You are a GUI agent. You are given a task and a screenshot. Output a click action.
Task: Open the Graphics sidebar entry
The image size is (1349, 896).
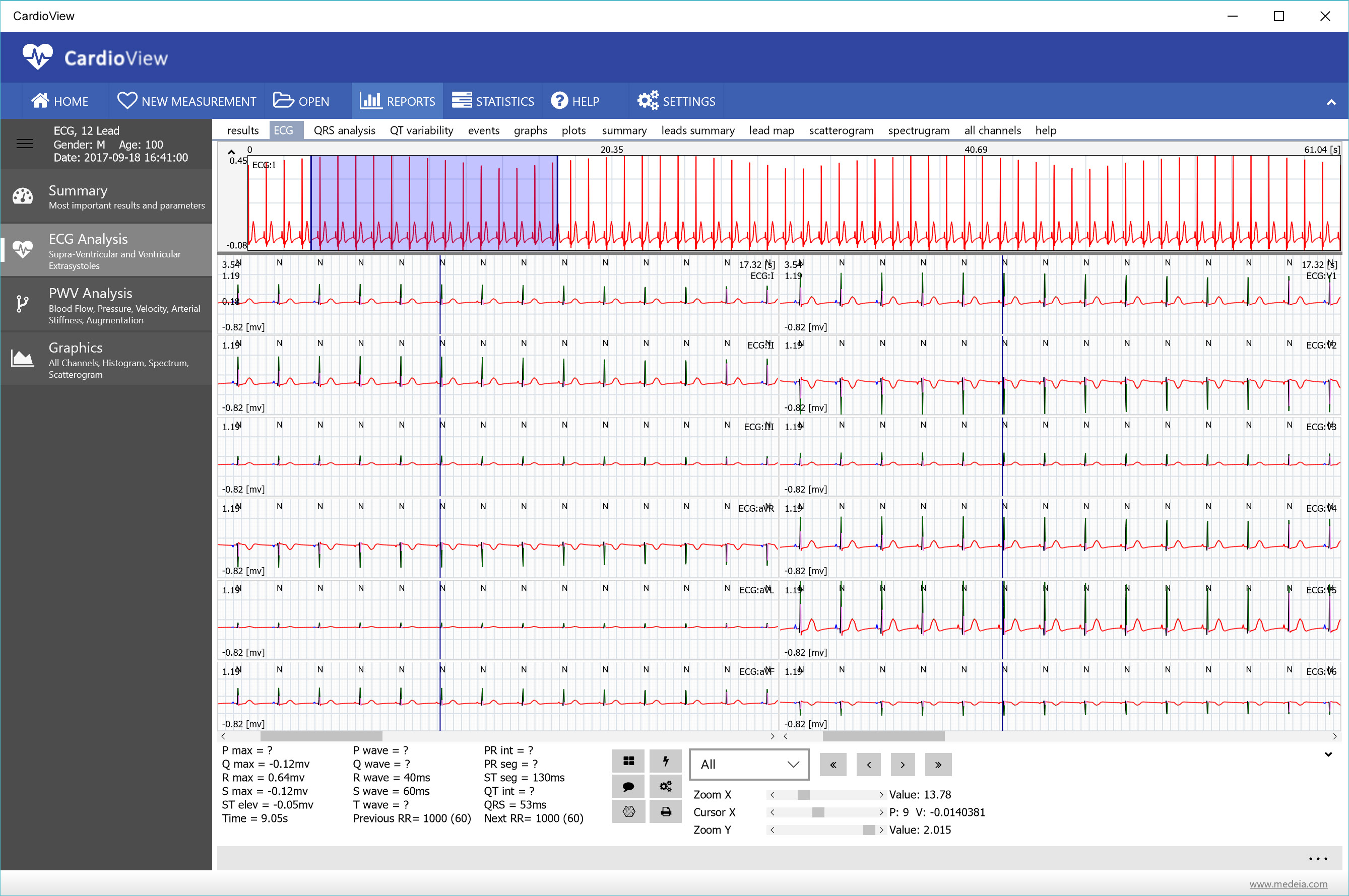(x=106, y=359)
